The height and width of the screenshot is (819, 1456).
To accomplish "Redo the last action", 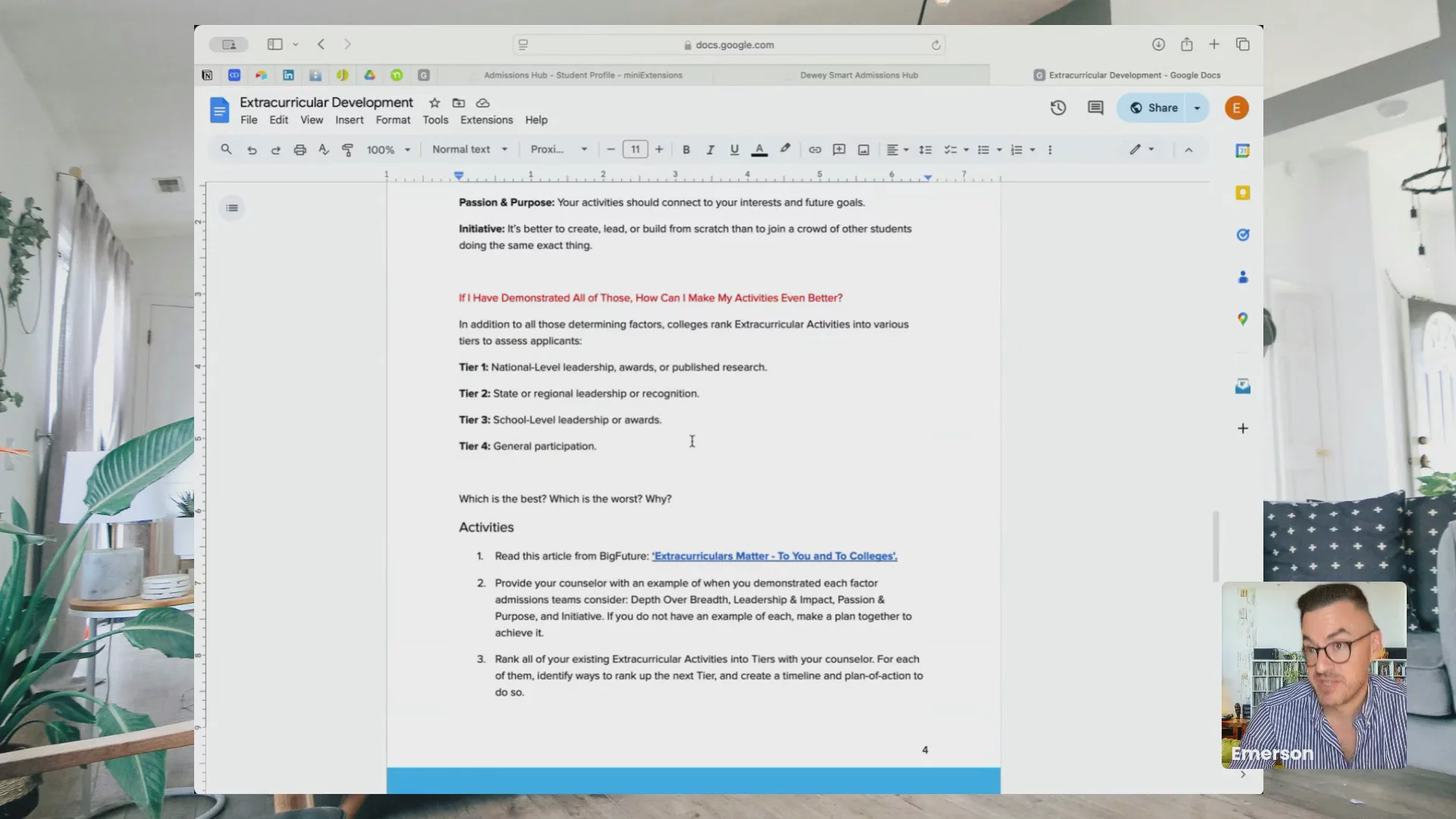I will coord(276,150).
